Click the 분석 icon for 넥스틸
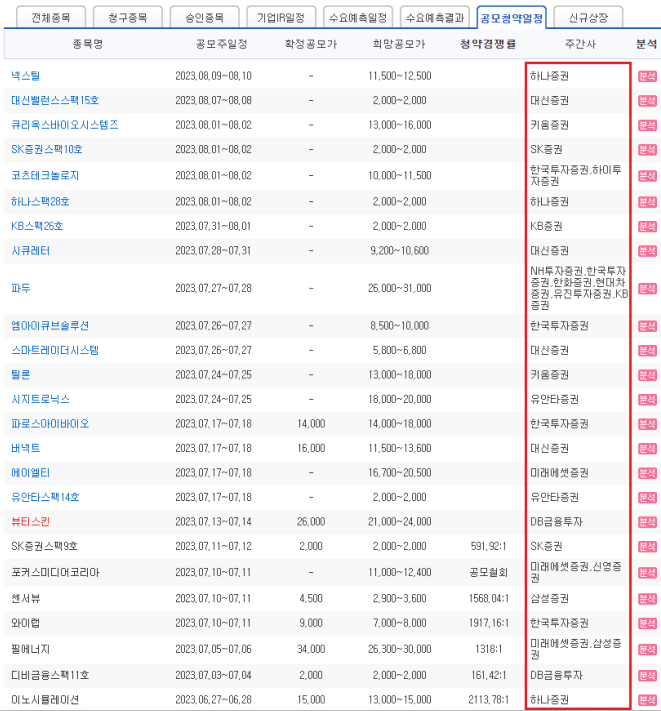Image resolution: width=661 pixels, height=711 pixels. click(x=647, y=76)
